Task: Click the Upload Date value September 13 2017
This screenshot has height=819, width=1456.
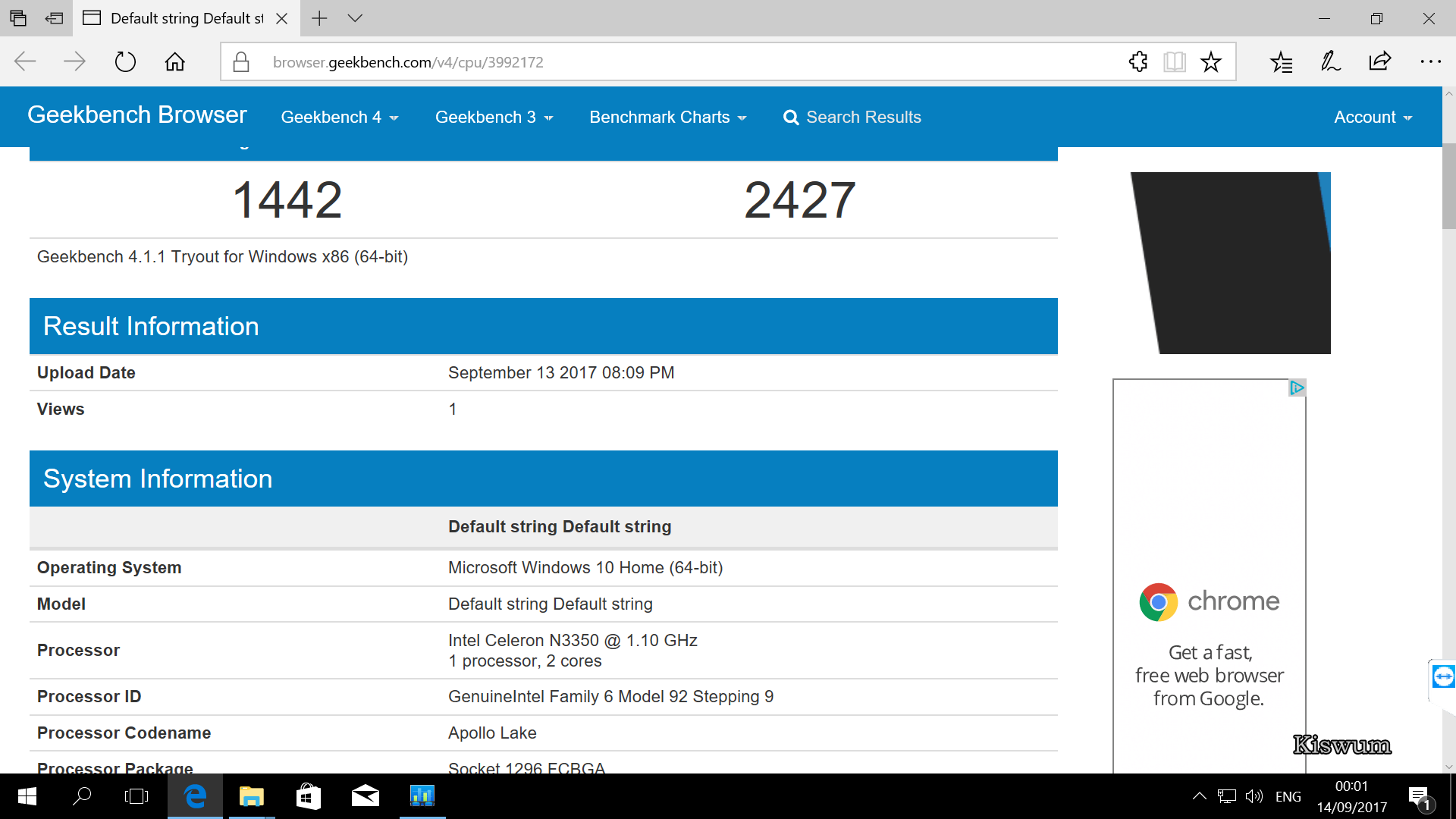Action: (x=561, y=373)
